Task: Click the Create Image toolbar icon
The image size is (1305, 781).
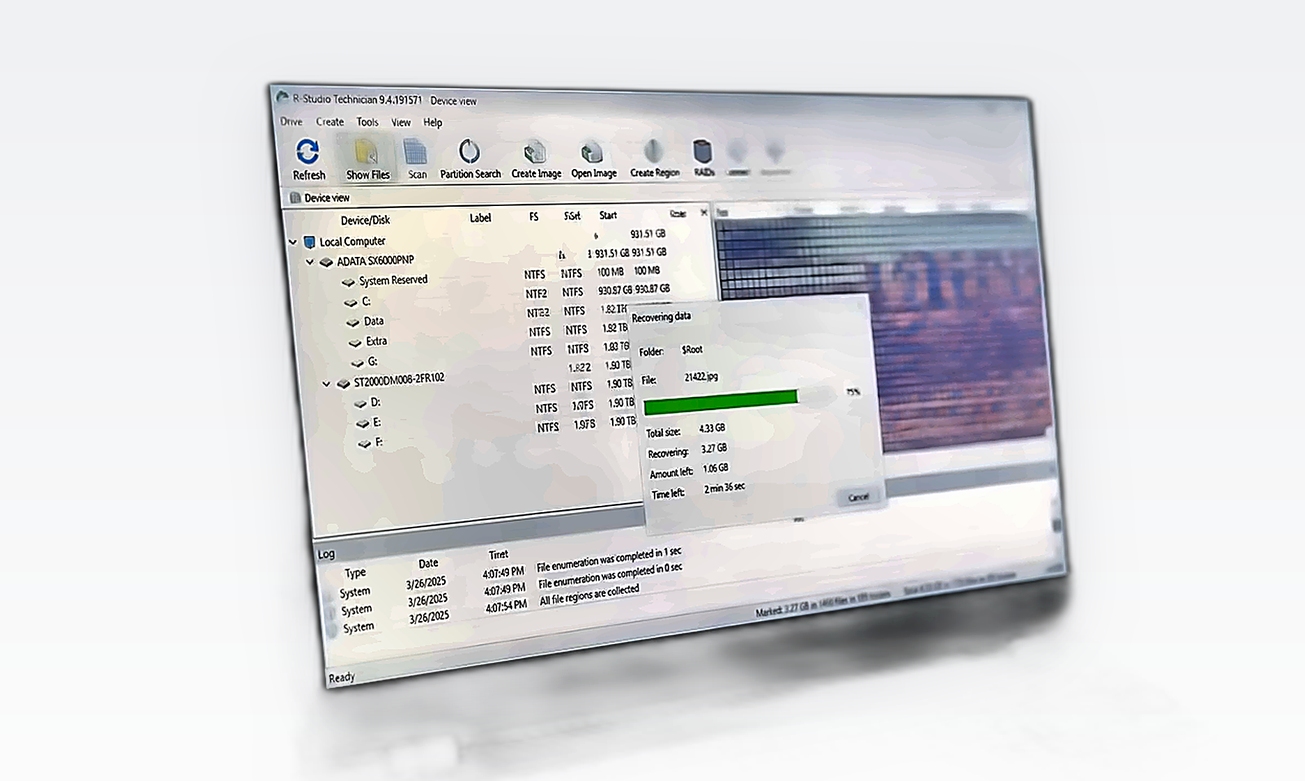Action: (x=536, y=152)
